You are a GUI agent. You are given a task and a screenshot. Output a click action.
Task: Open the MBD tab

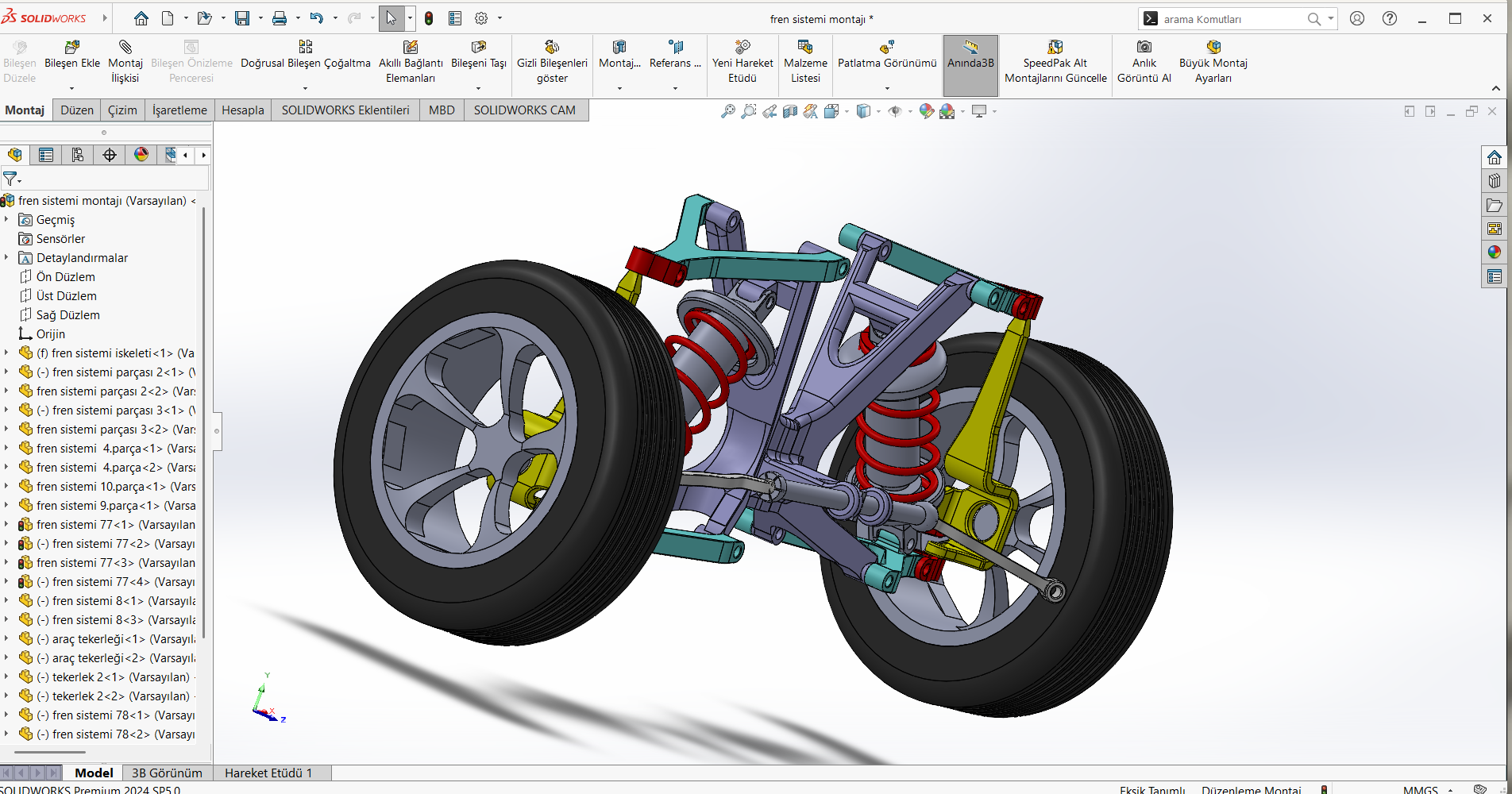pos(442,110)
